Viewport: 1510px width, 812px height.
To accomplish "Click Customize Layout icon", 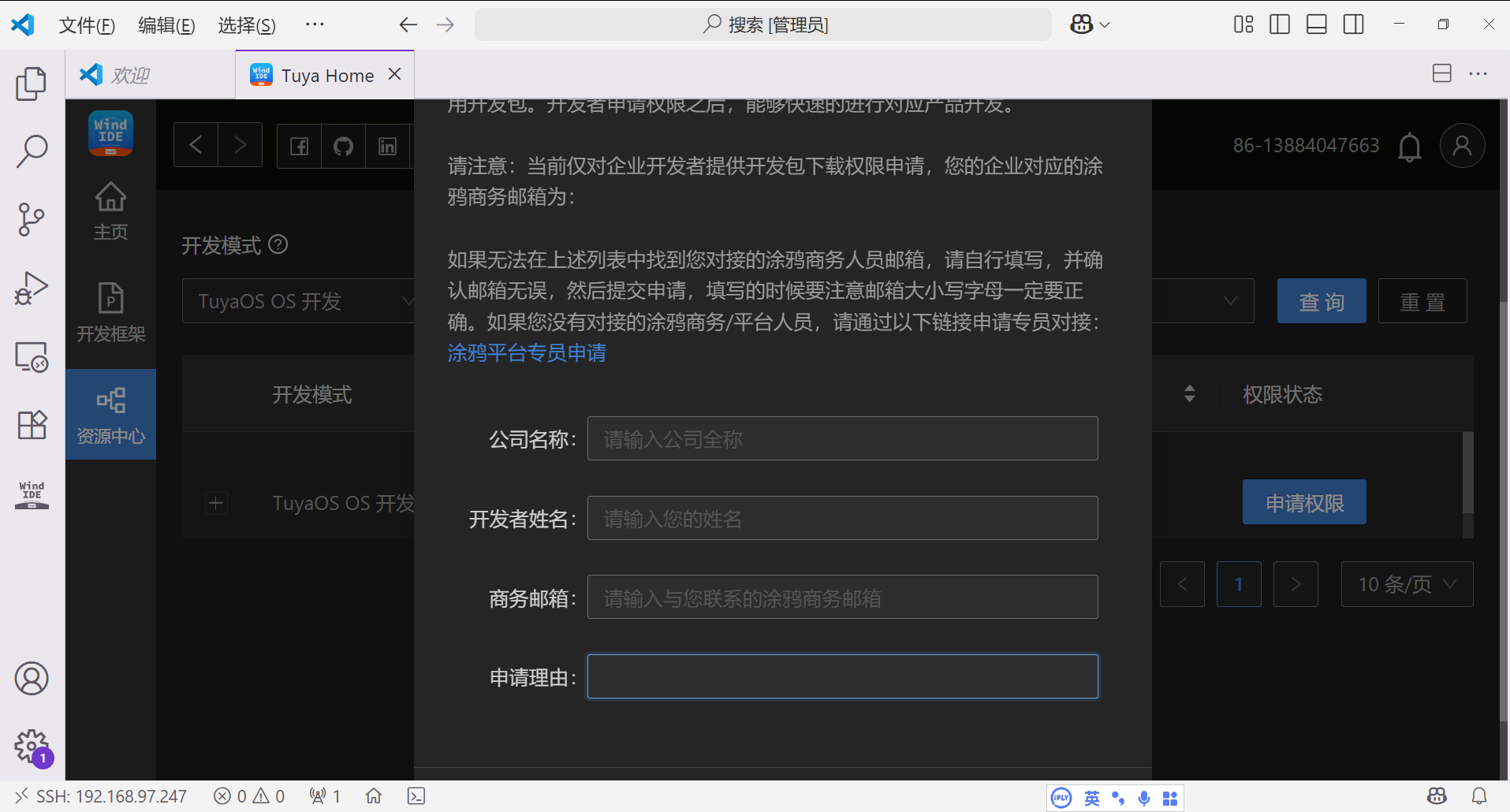I will [1243, 24].
